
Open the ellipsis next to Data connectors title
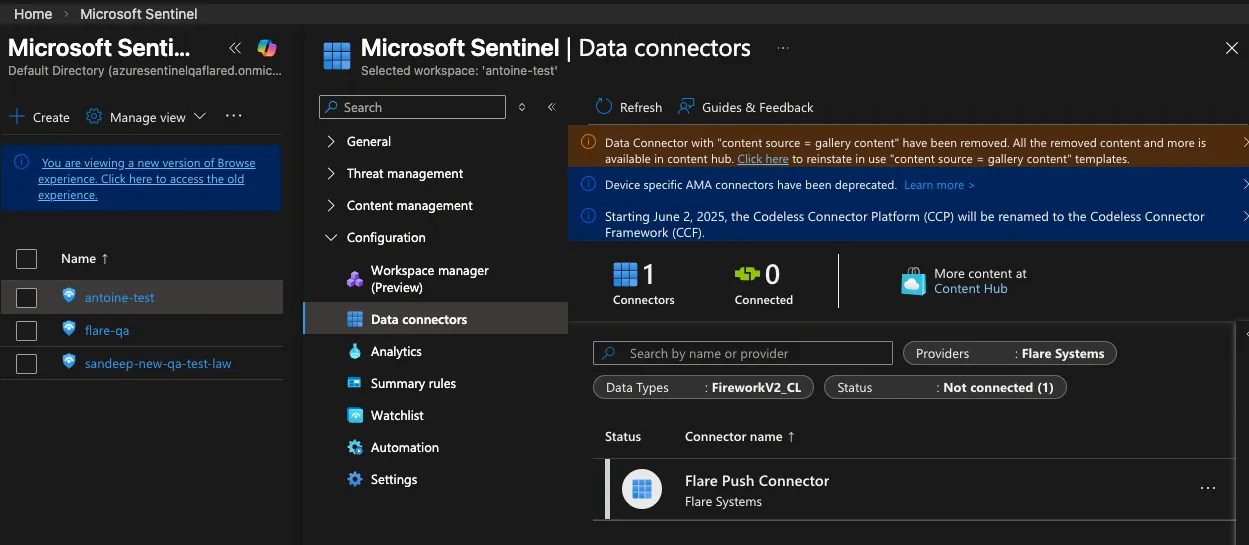point(783,48)
